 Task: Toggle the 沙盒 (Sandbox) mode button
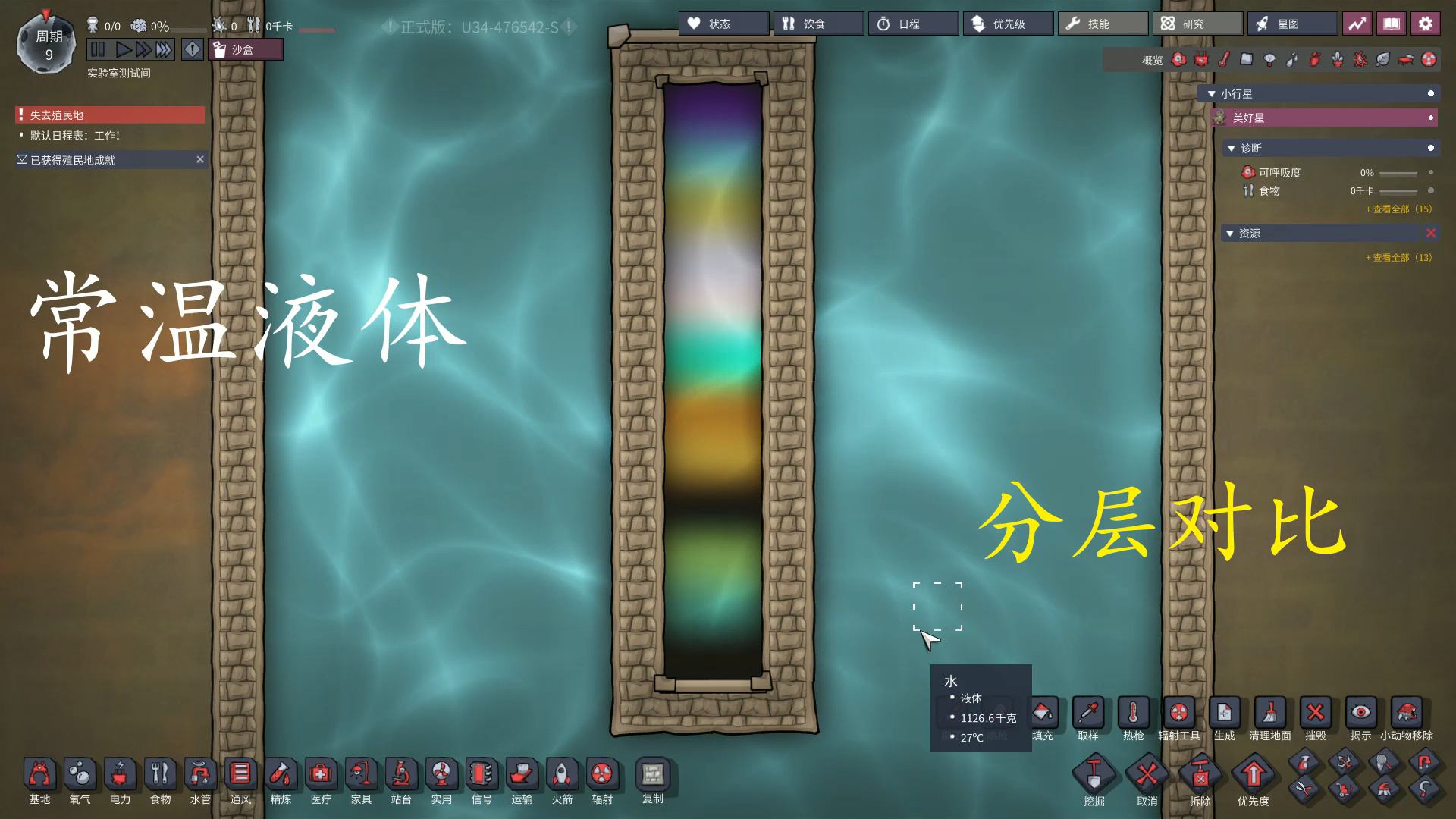(x=246, y=50)
